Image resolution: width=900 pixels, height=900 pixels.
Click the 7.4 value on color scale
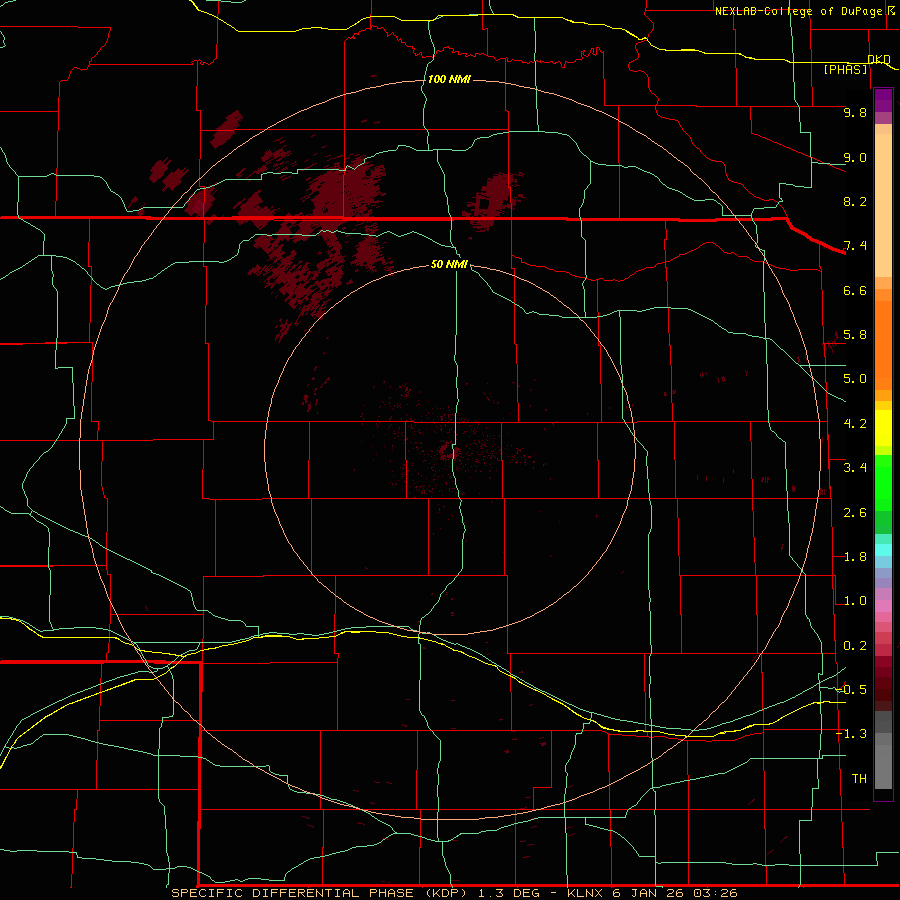click(x=855, y=246)
